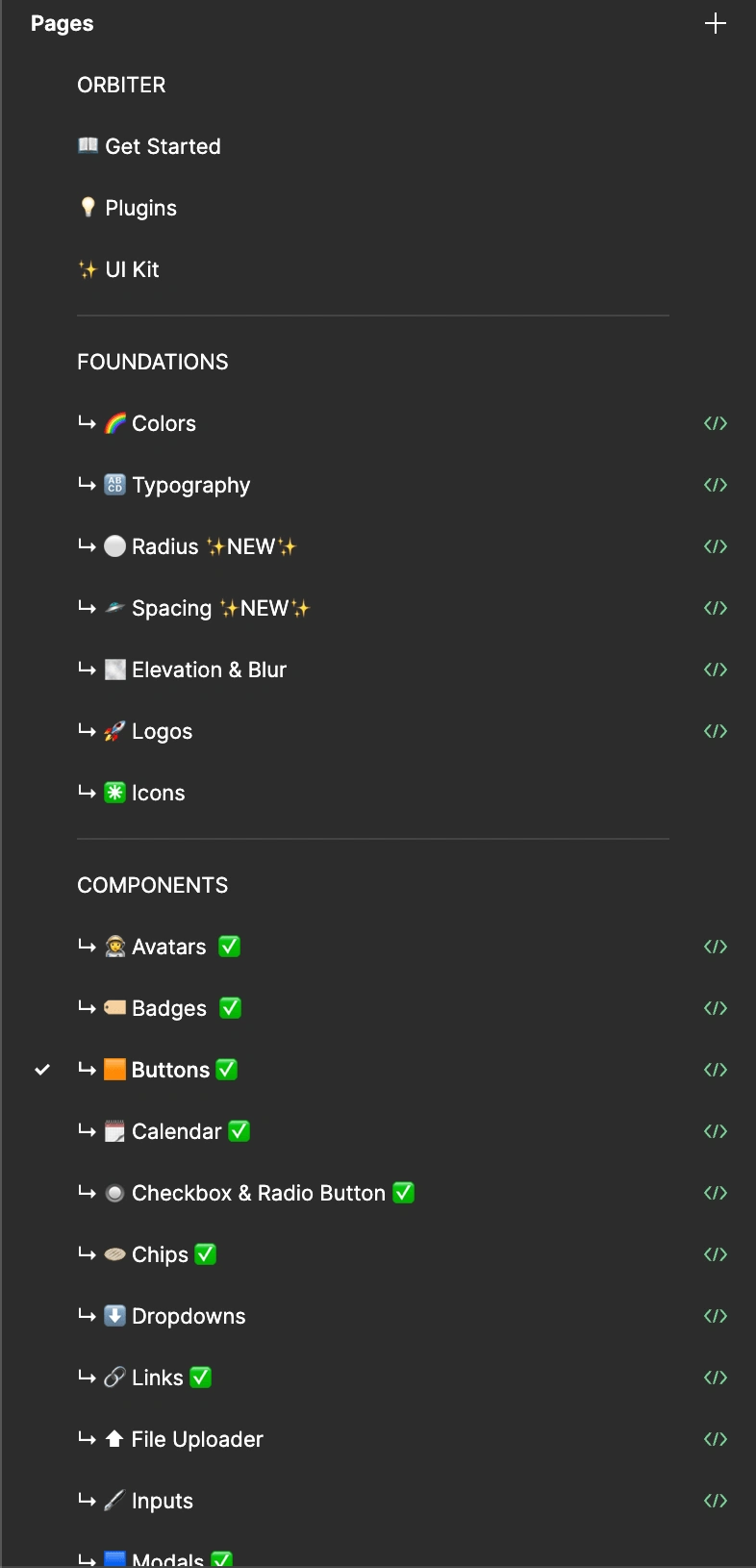
Task: Click code icon on Elevation & Blur row
Action: pyautogui.click(x=715, y=670)
